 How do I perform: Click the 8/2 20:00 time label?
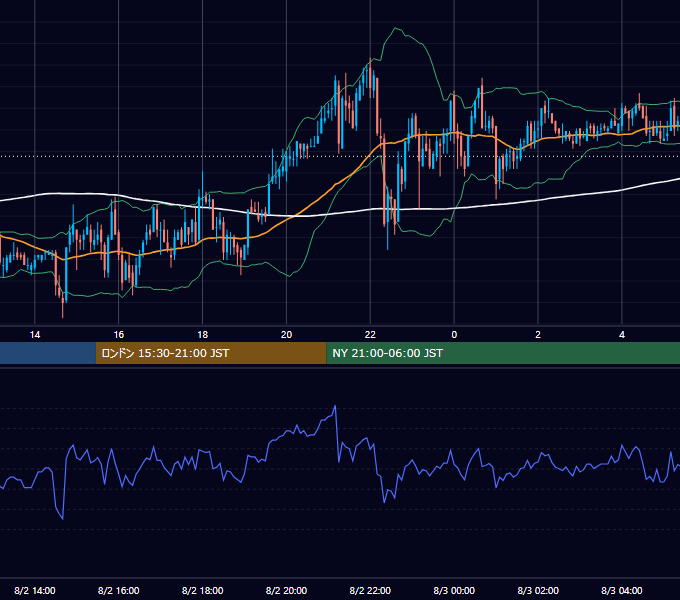click(286, 590)
